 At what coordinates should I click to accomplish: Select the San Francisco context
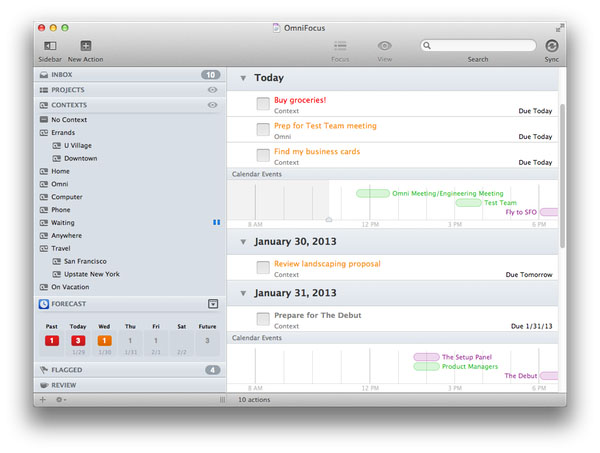pyautogui.click(x=130, y=261)
